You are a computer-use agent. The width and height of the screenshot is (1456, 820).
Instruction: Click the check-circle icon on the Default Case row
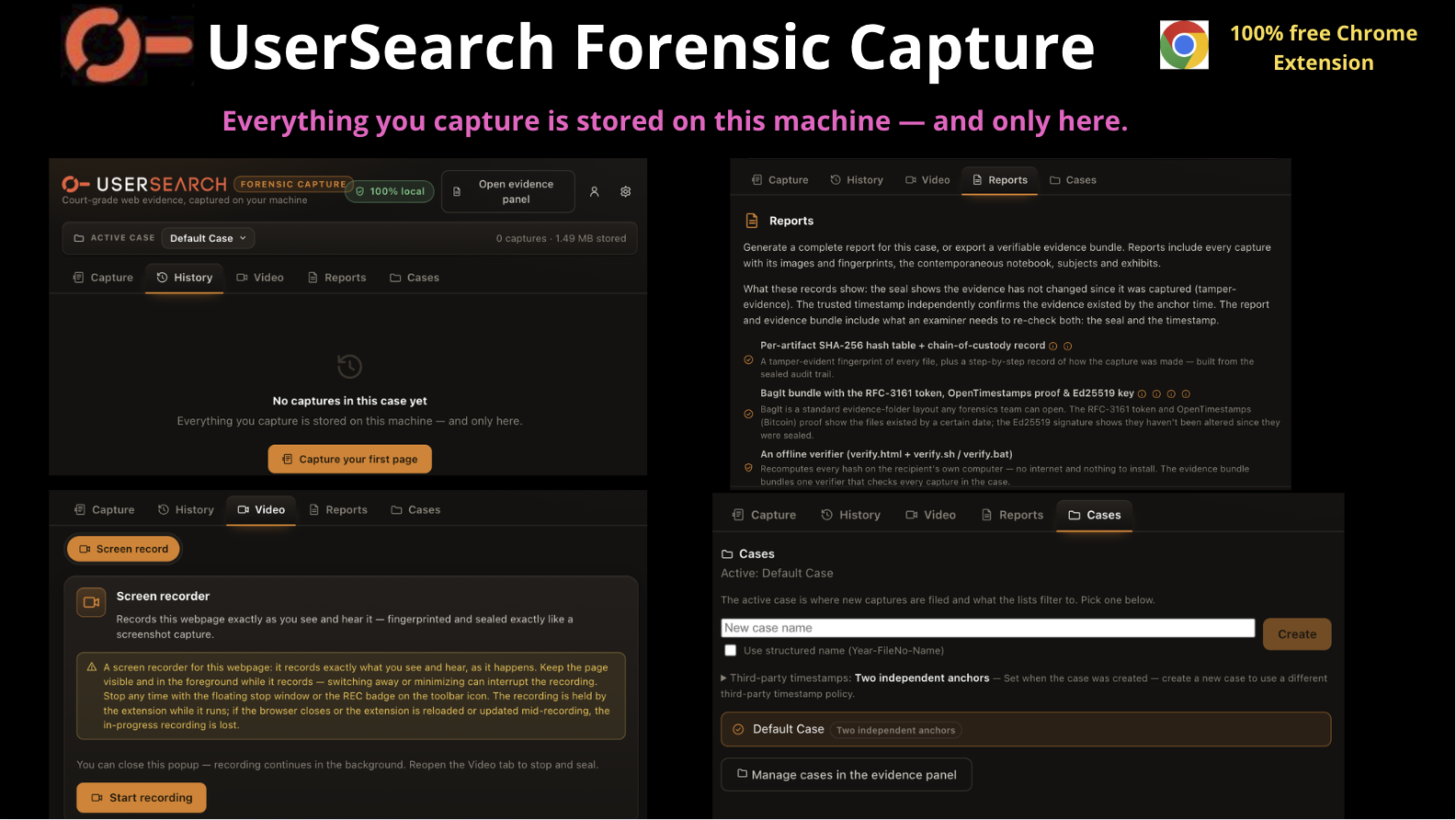click(738, 730)
